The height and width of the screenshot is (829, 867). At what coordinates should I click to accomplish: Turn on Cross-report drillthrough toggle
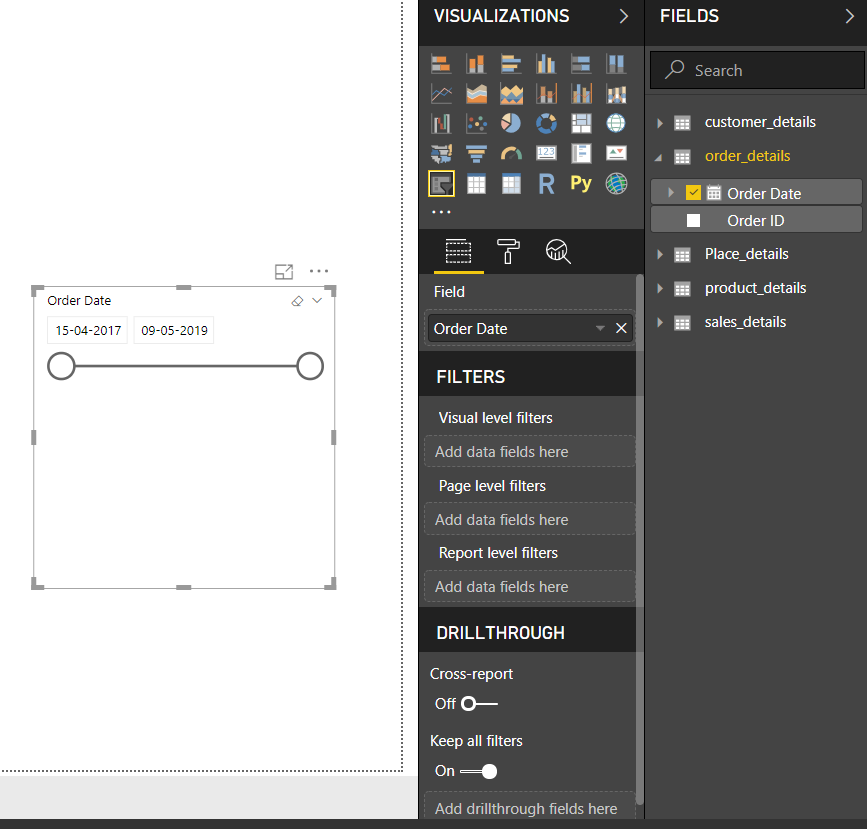point(479,703)
